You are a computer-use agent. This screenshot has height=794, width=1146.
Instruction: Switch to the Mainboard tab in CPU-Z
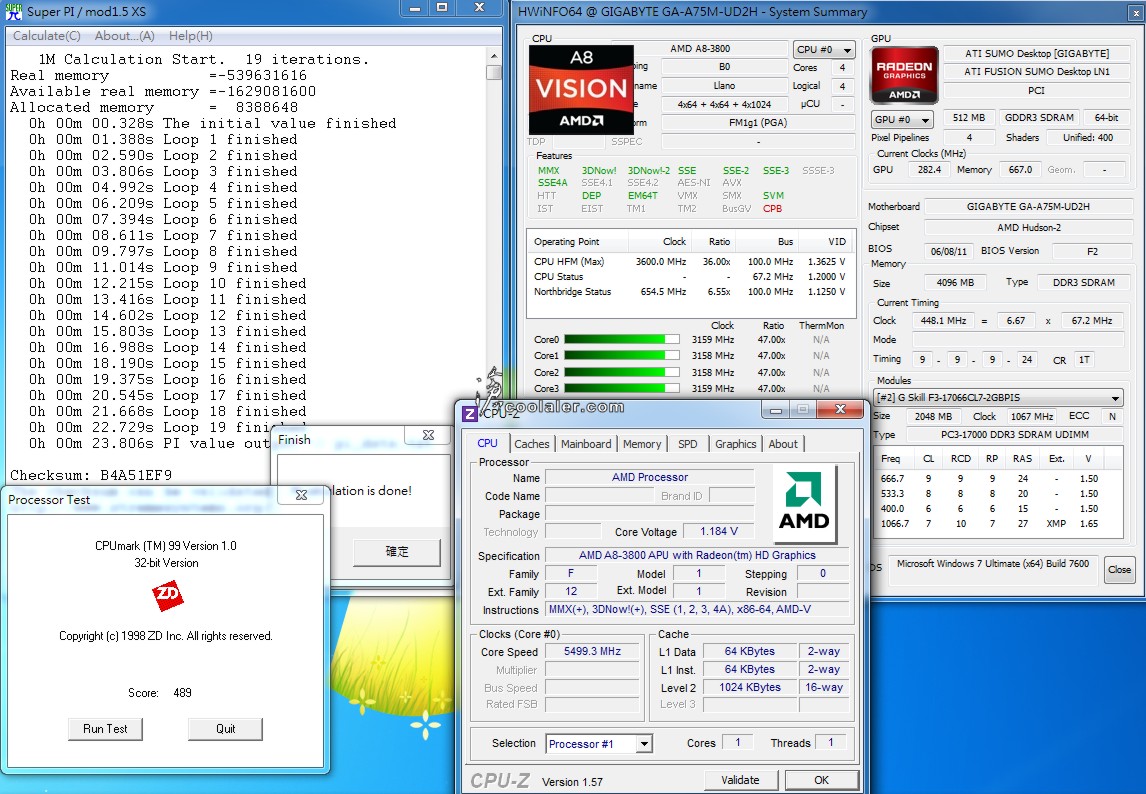[x=586, y=444]
